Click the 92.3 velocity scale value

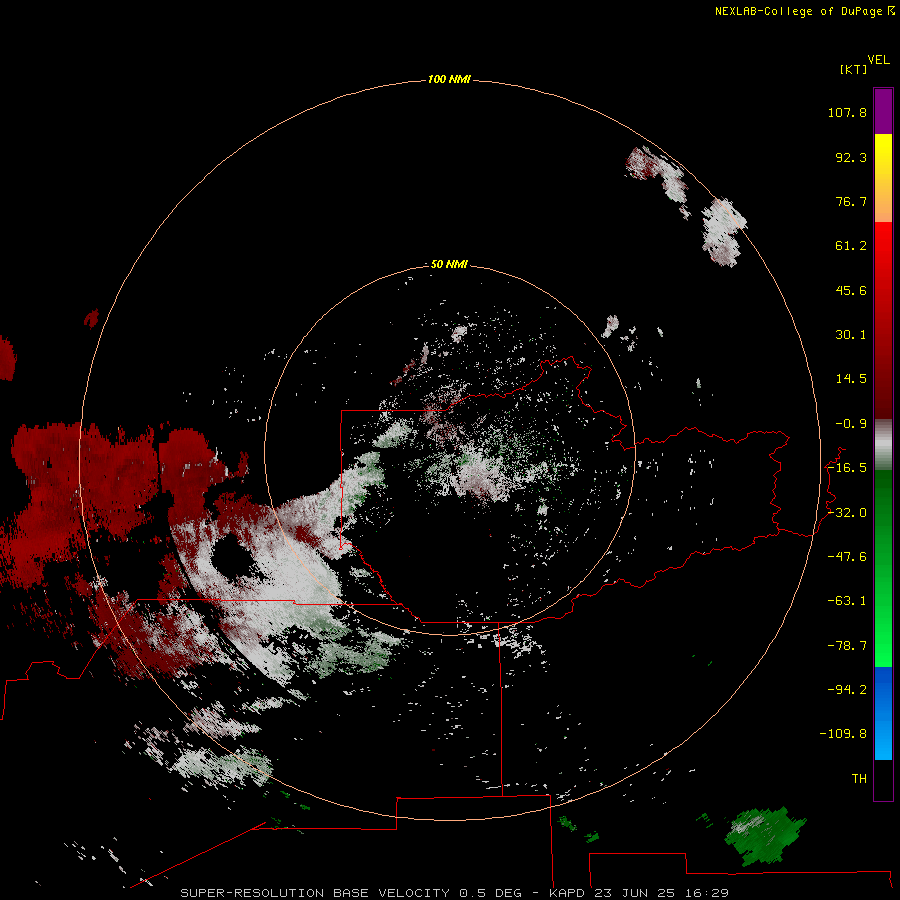pyautogui.click(x=851, y=157)
